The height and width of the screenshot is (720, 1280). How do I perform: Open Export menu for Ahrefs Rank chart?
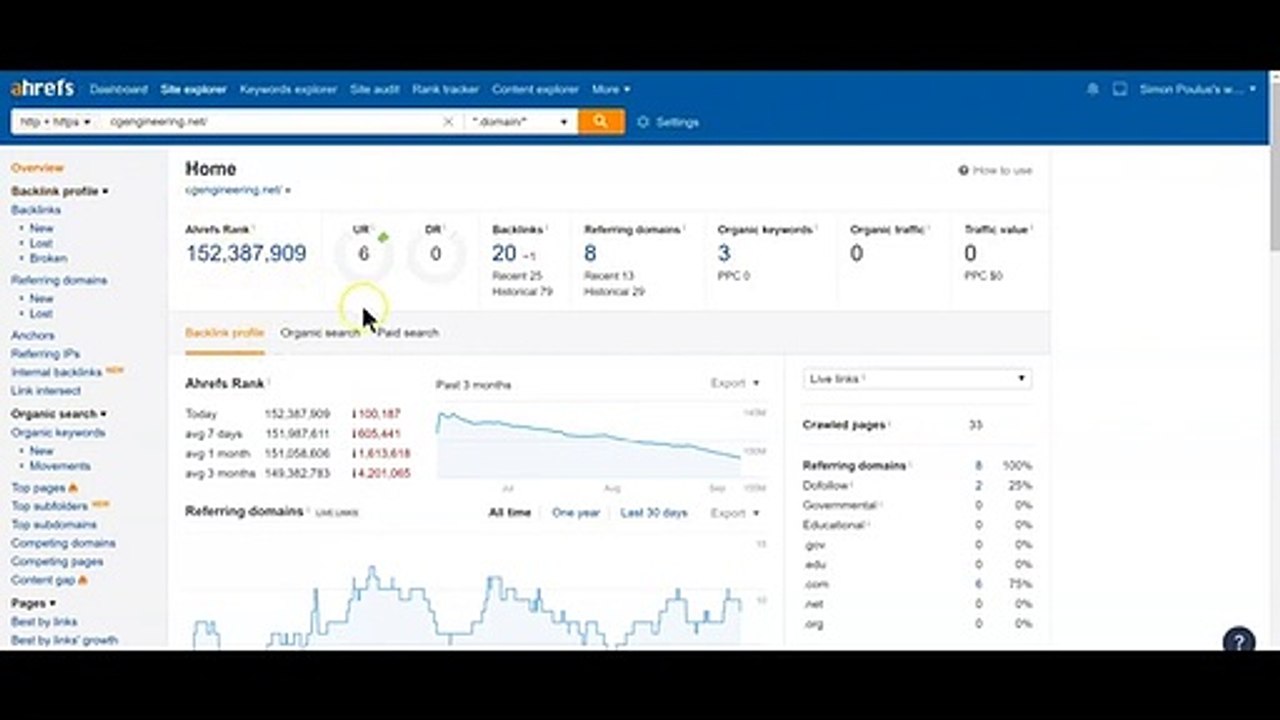click(735, 383)
